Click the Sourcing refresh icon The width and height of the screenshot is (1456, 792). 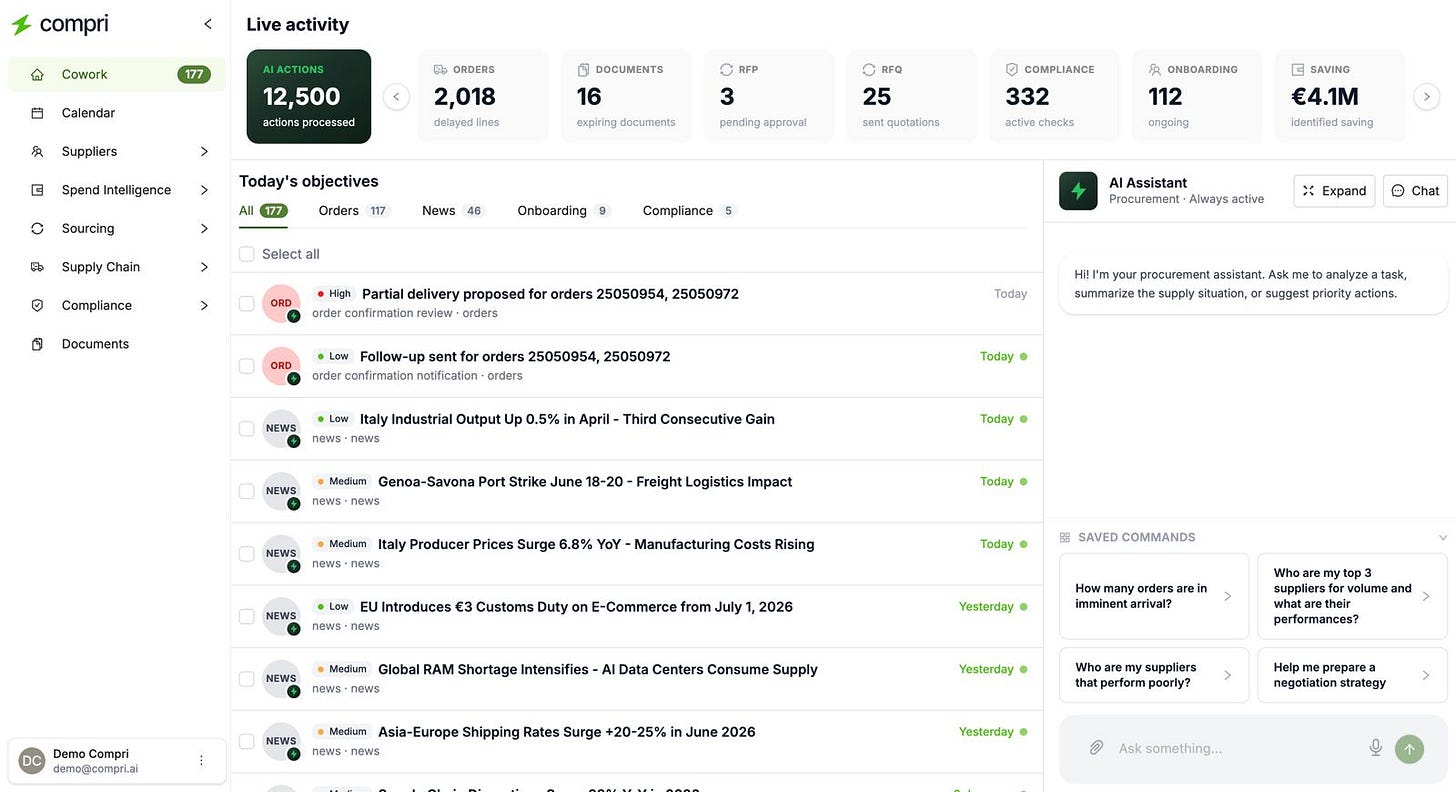[37, 228]
